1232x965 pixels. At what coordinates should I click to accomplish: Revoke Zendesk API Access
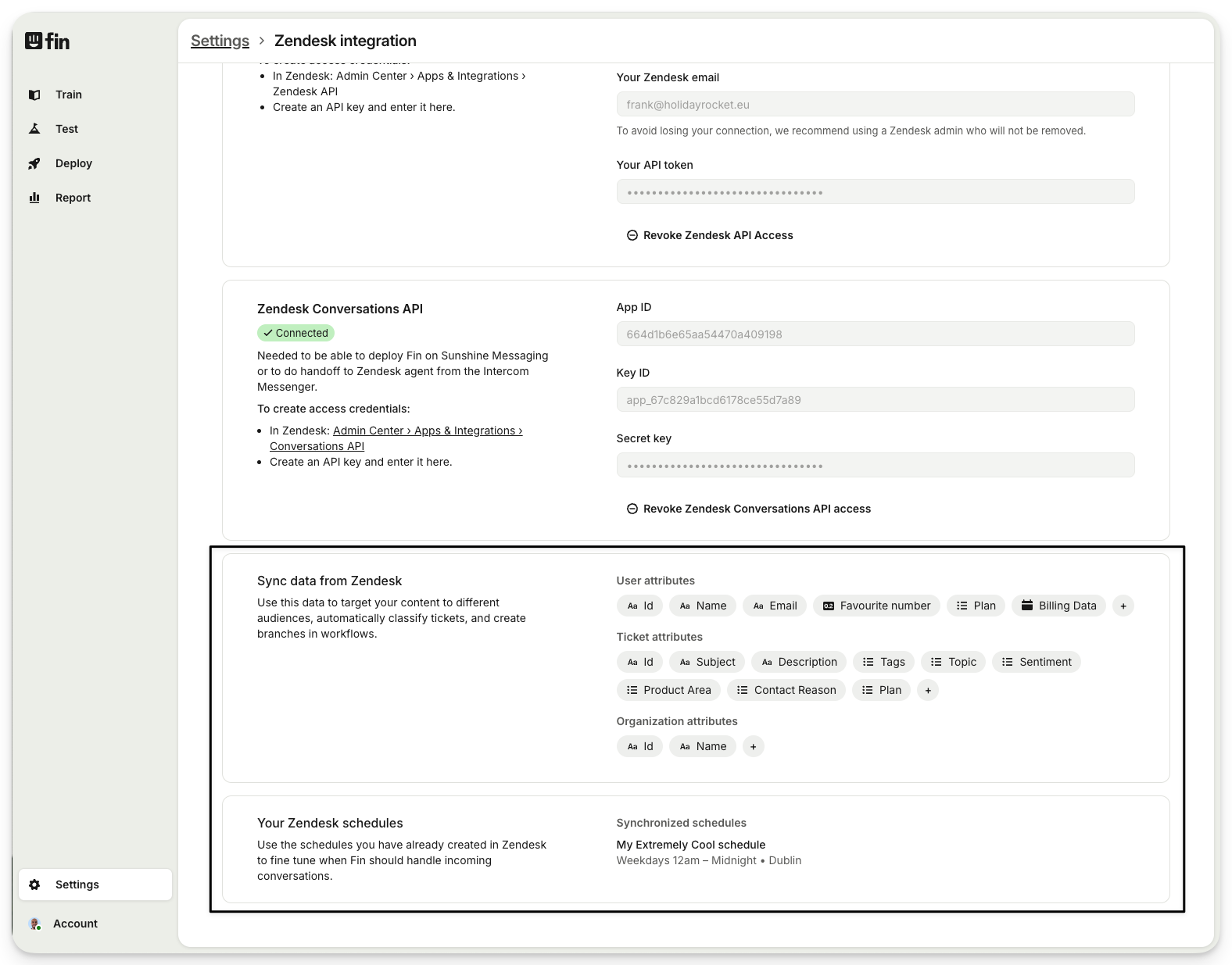pyautogui.click(x=709, y=235)
